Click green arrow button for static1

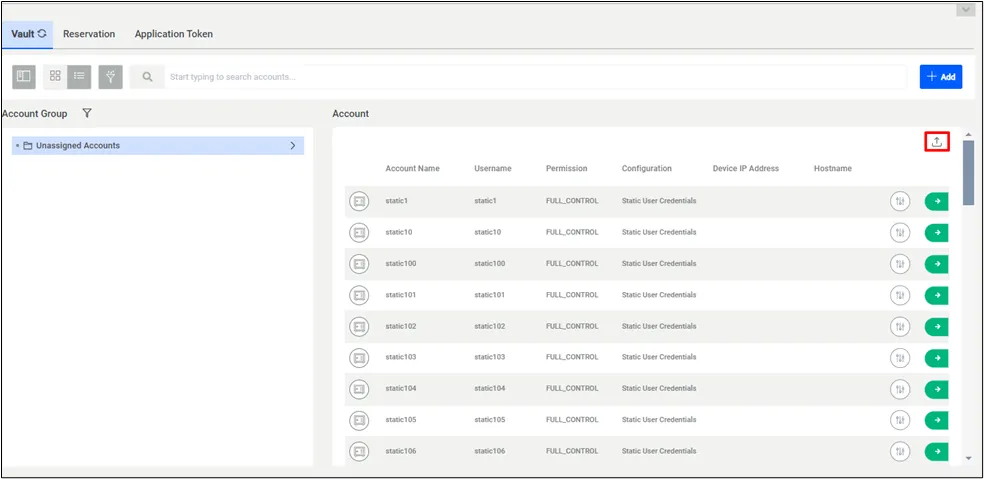click(x=936, y=202)
